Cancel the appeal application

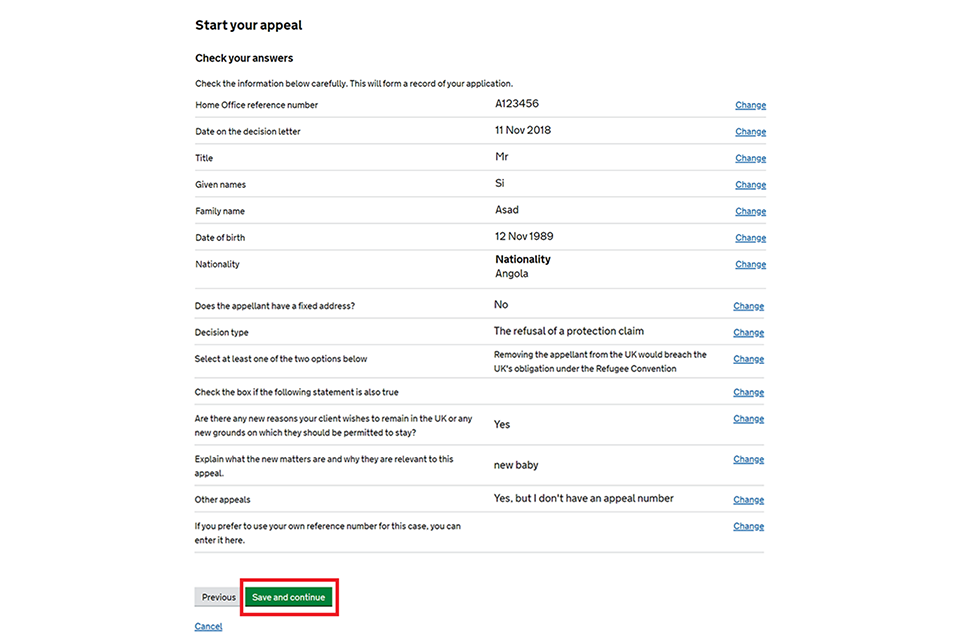[208, 627]
